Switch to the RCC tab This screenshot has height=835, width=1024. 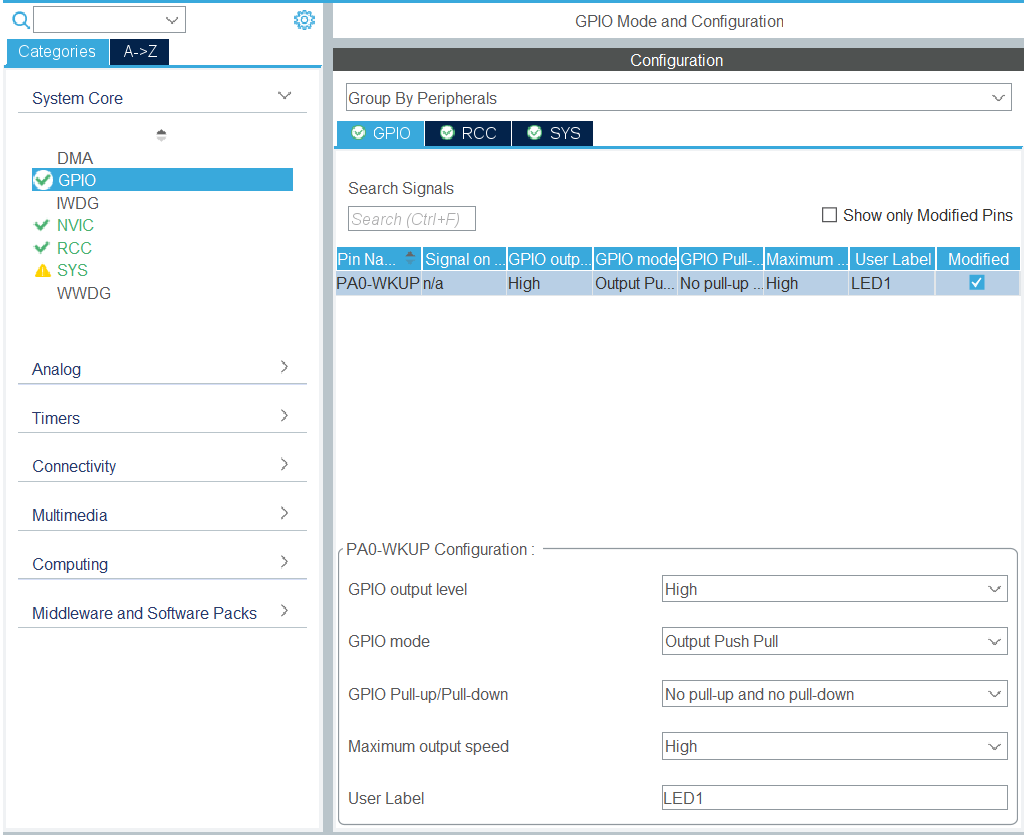coord(468,133)
